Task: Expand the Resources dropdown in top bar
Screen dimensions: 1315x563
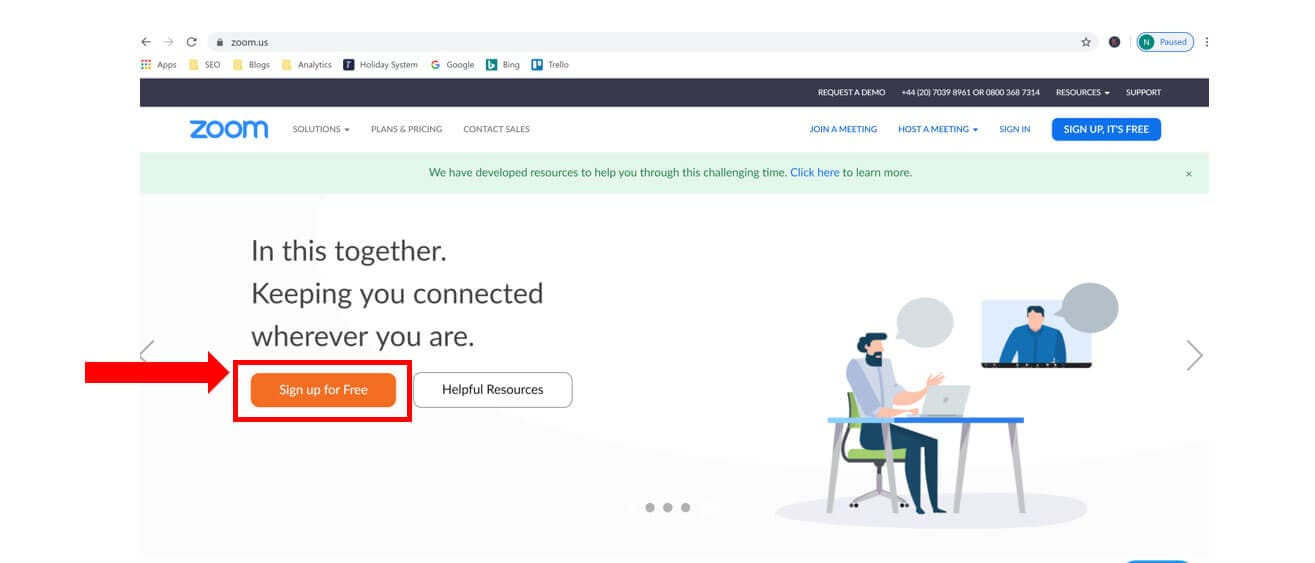Action: click(1083, 92)
